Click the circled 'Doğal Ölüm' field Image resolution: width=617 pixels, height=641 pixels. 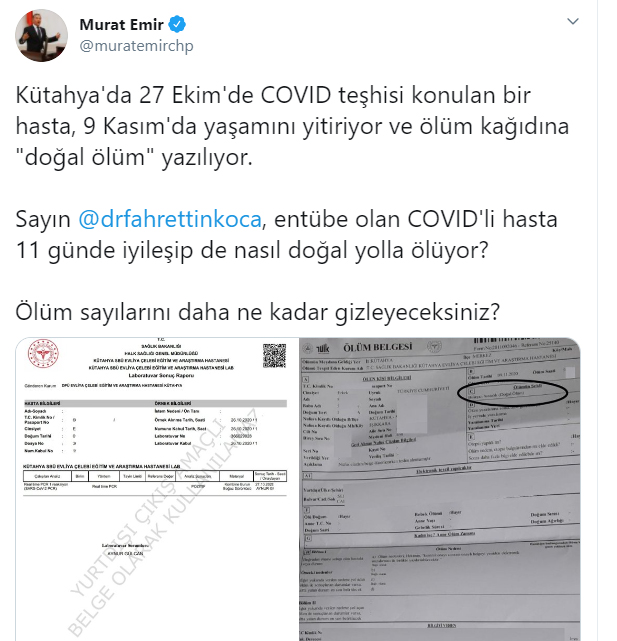pos(512,393)
